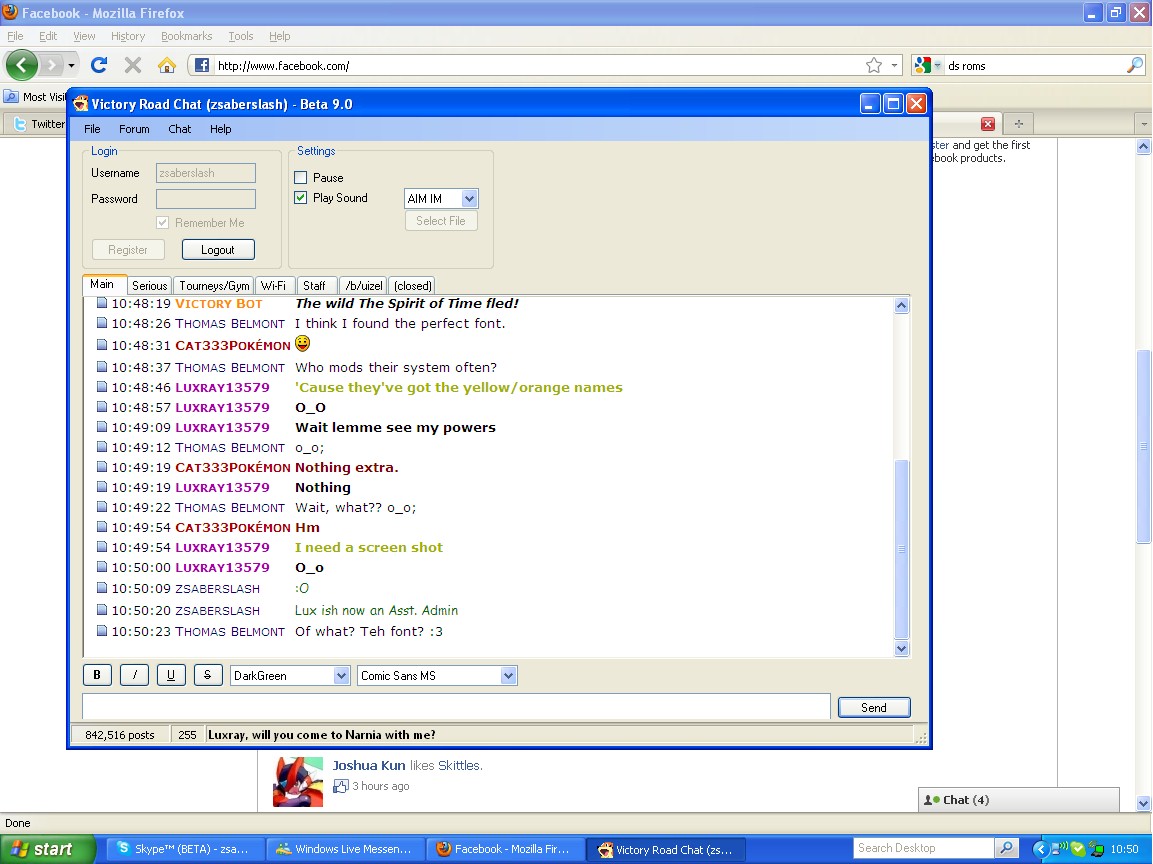The width and height of the screenshot is (1153, 864).
Task: Click the Firefox back arrow button
Action: point(22,65)
